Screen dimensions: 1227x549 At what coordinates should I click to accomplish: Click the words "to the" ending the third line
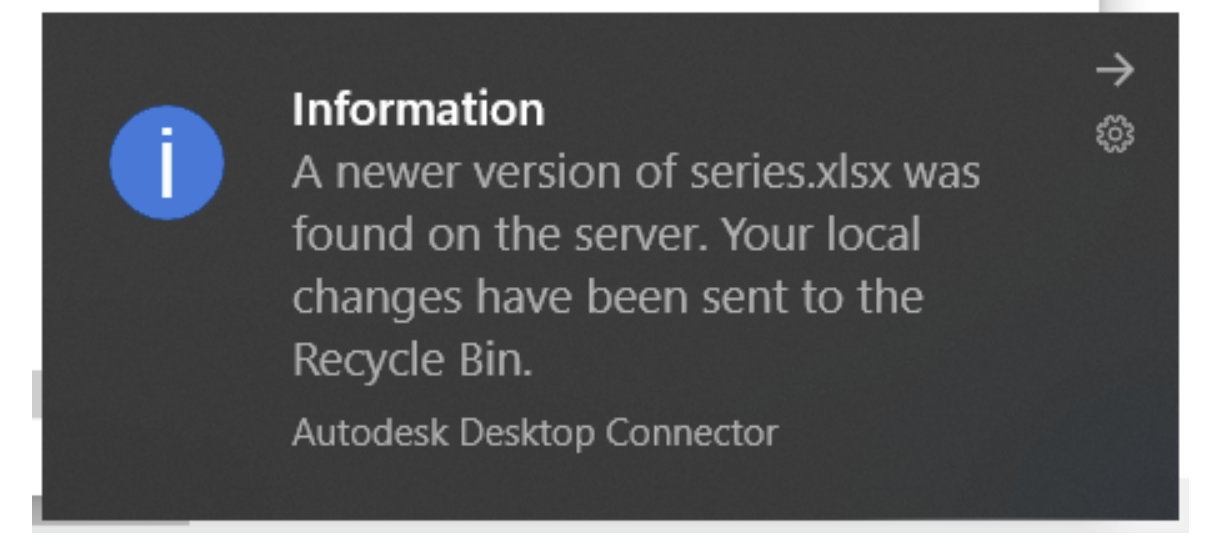867,298
